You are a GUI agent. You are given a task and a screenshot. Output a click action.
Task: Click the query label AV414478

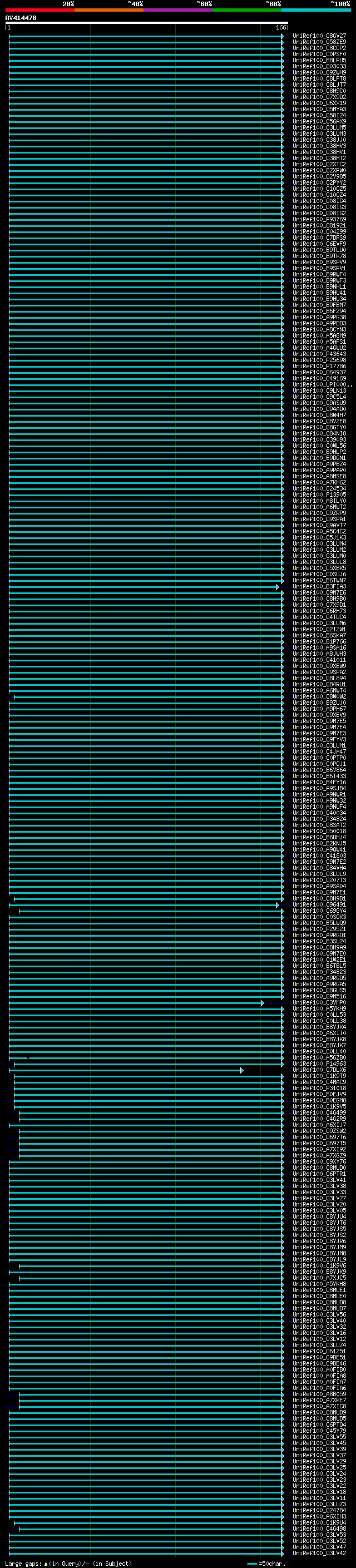coord(21,18)
